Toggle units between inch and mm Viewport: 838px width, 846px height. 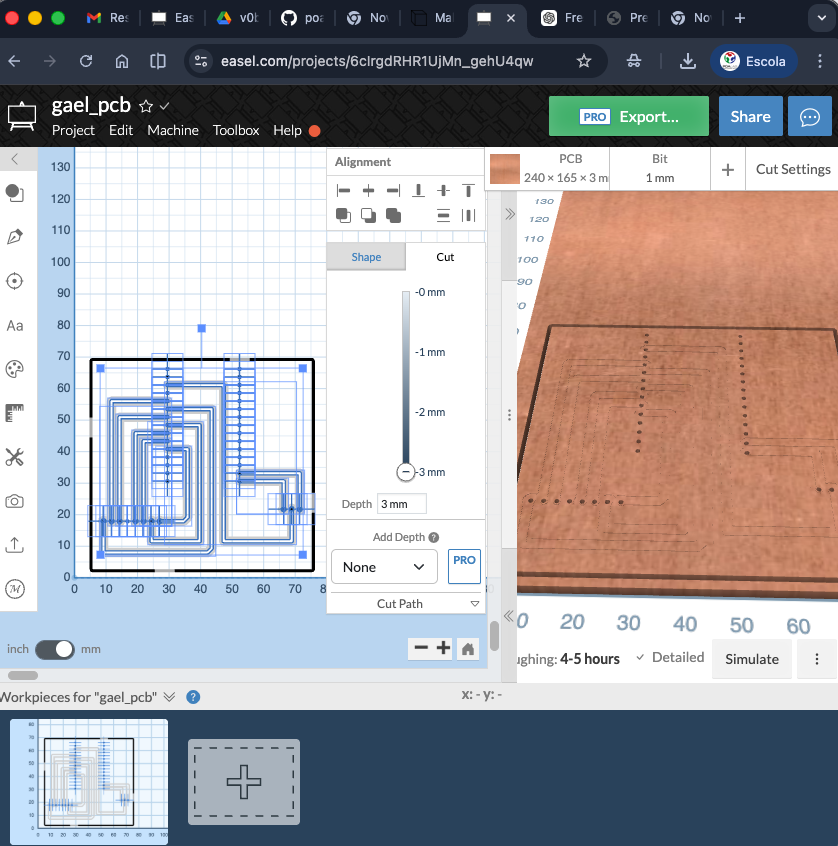pyautogui.click(x=54, y=649)
